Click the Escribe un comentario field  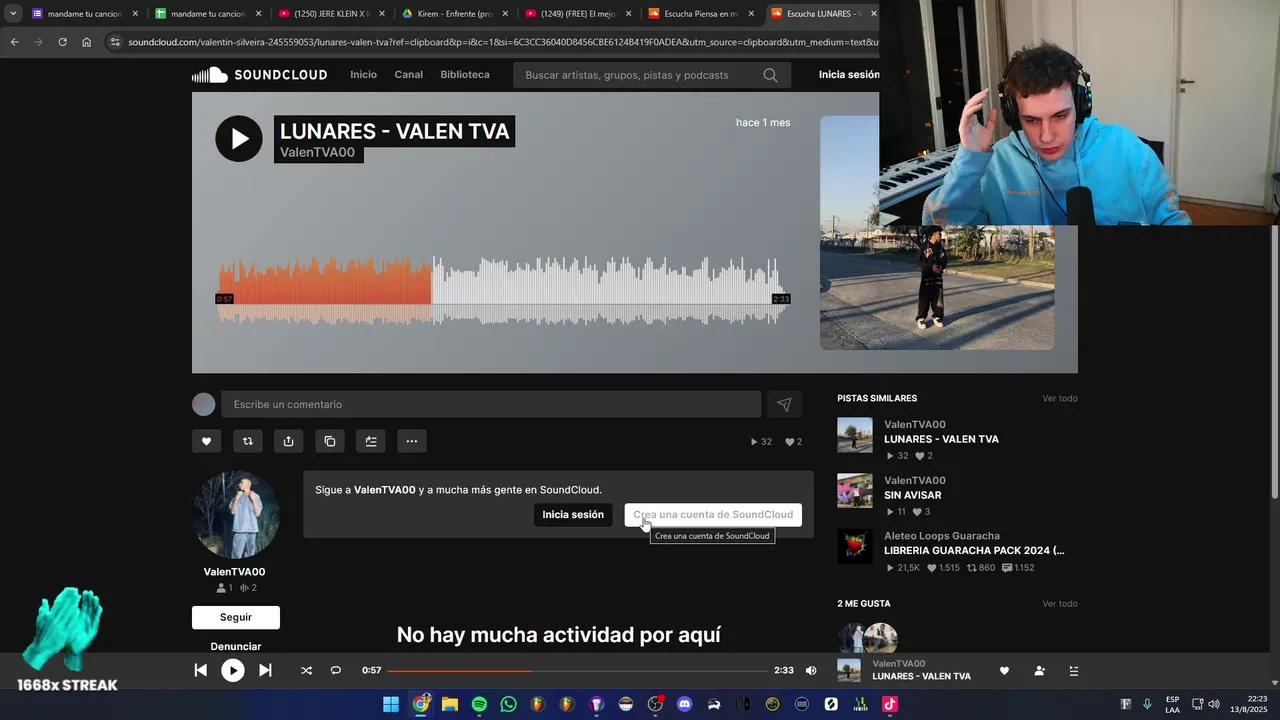point(491,404)
